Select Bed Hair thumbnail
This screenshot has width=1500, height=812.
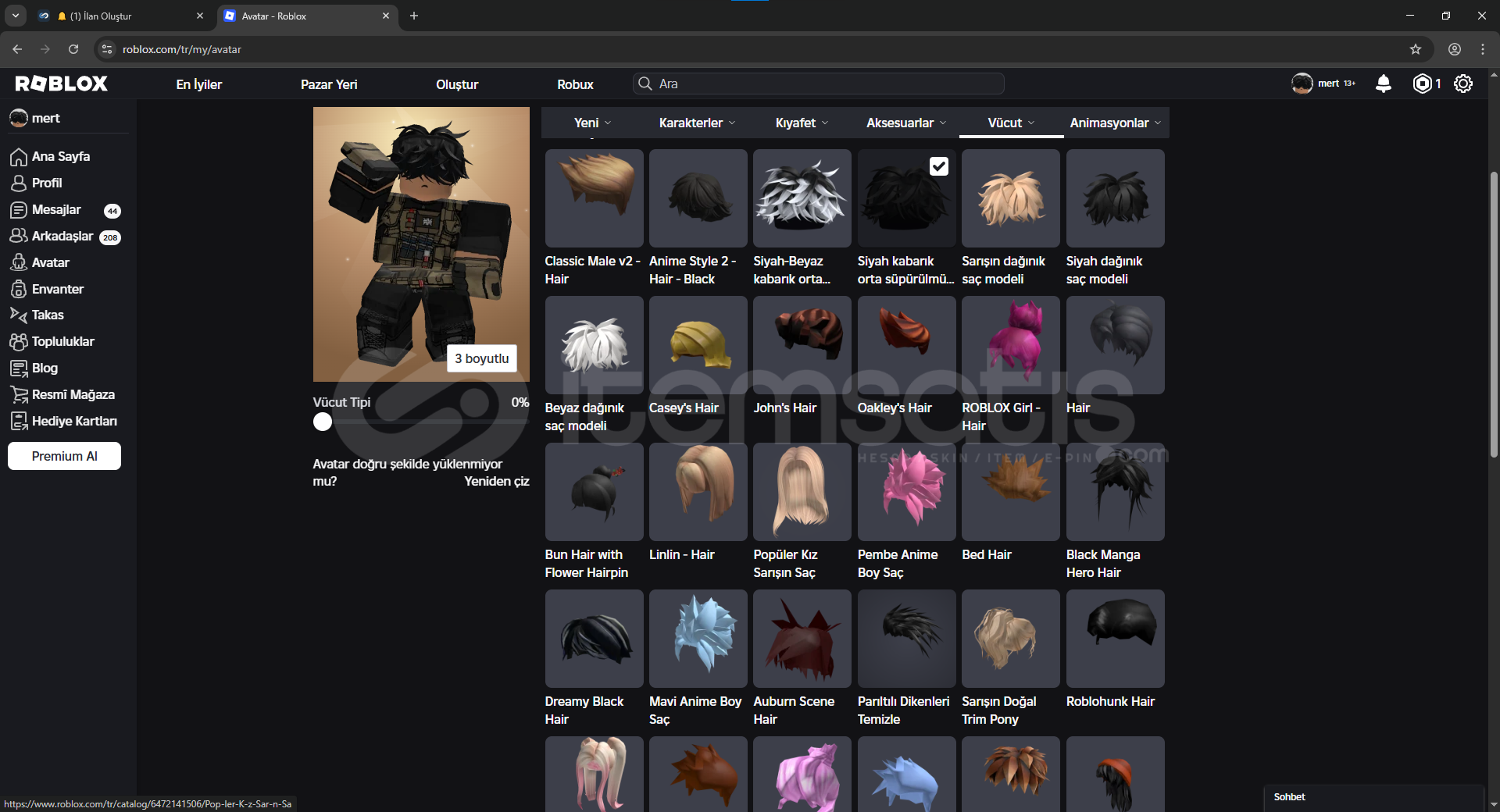[1011, 492]
